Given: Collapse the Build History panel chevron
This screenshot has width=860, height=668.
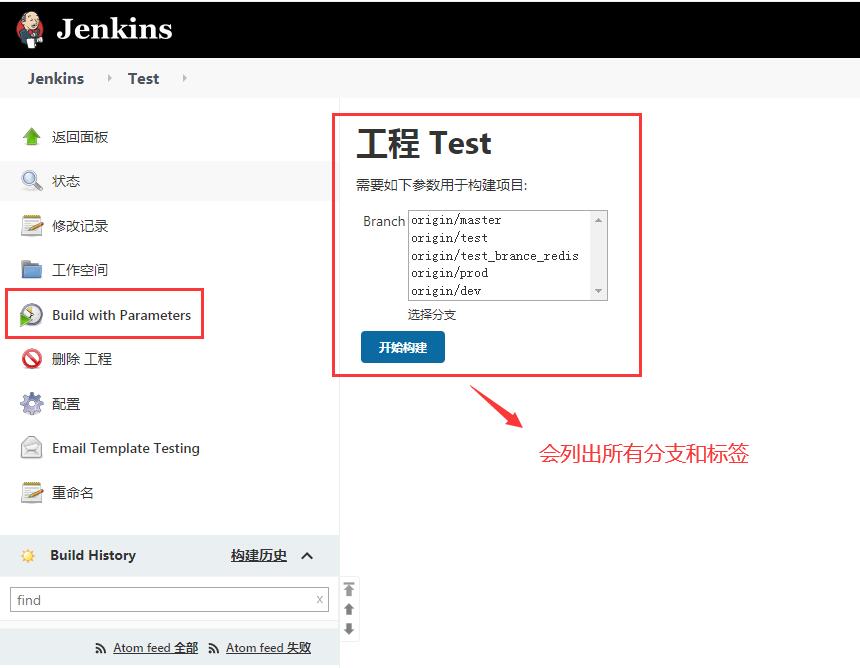Looking at the screenshot, I should (x=307, y=556).
